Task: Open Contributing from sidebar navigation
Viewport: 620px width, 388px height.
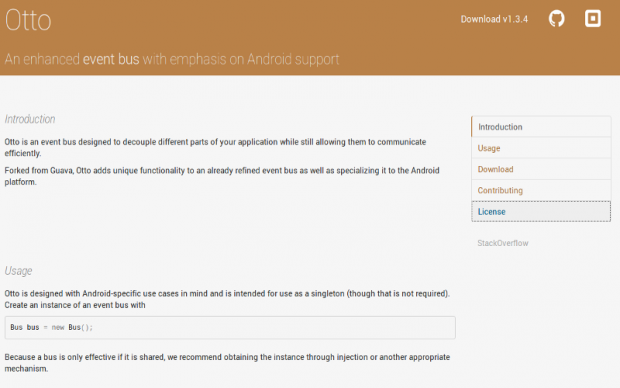Action: 541,190
